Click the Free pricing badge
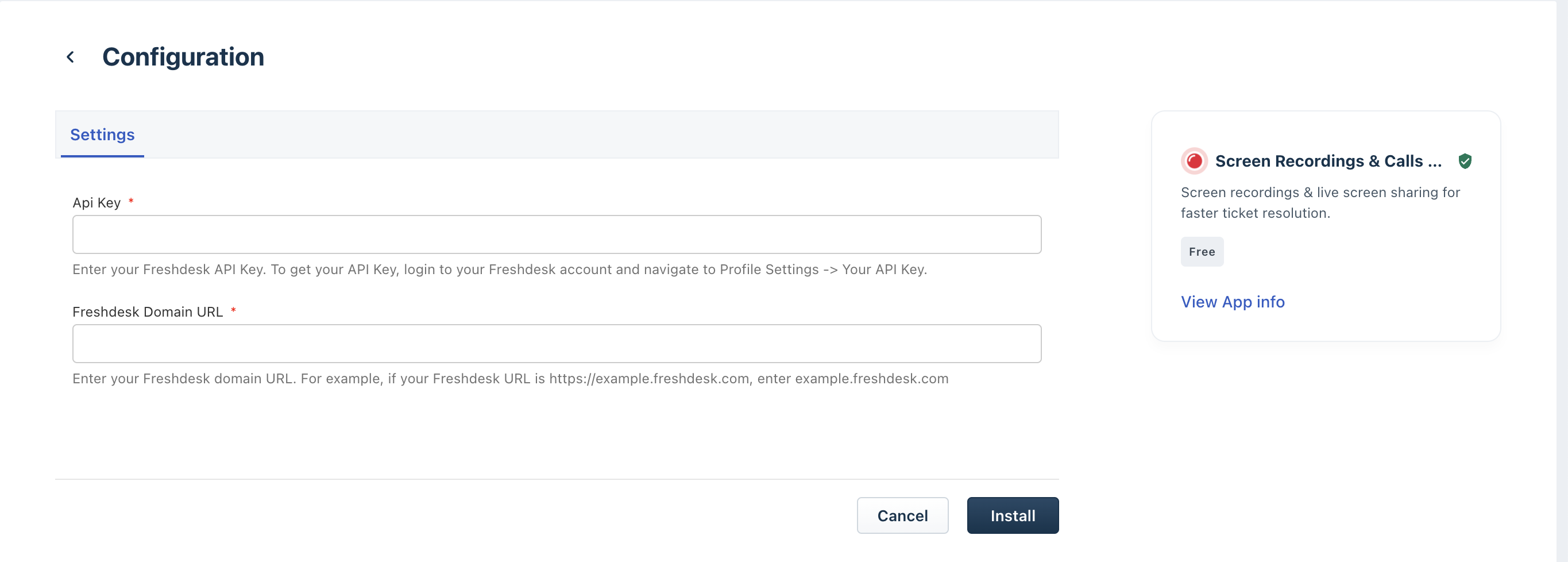 tap(1202, 252)
